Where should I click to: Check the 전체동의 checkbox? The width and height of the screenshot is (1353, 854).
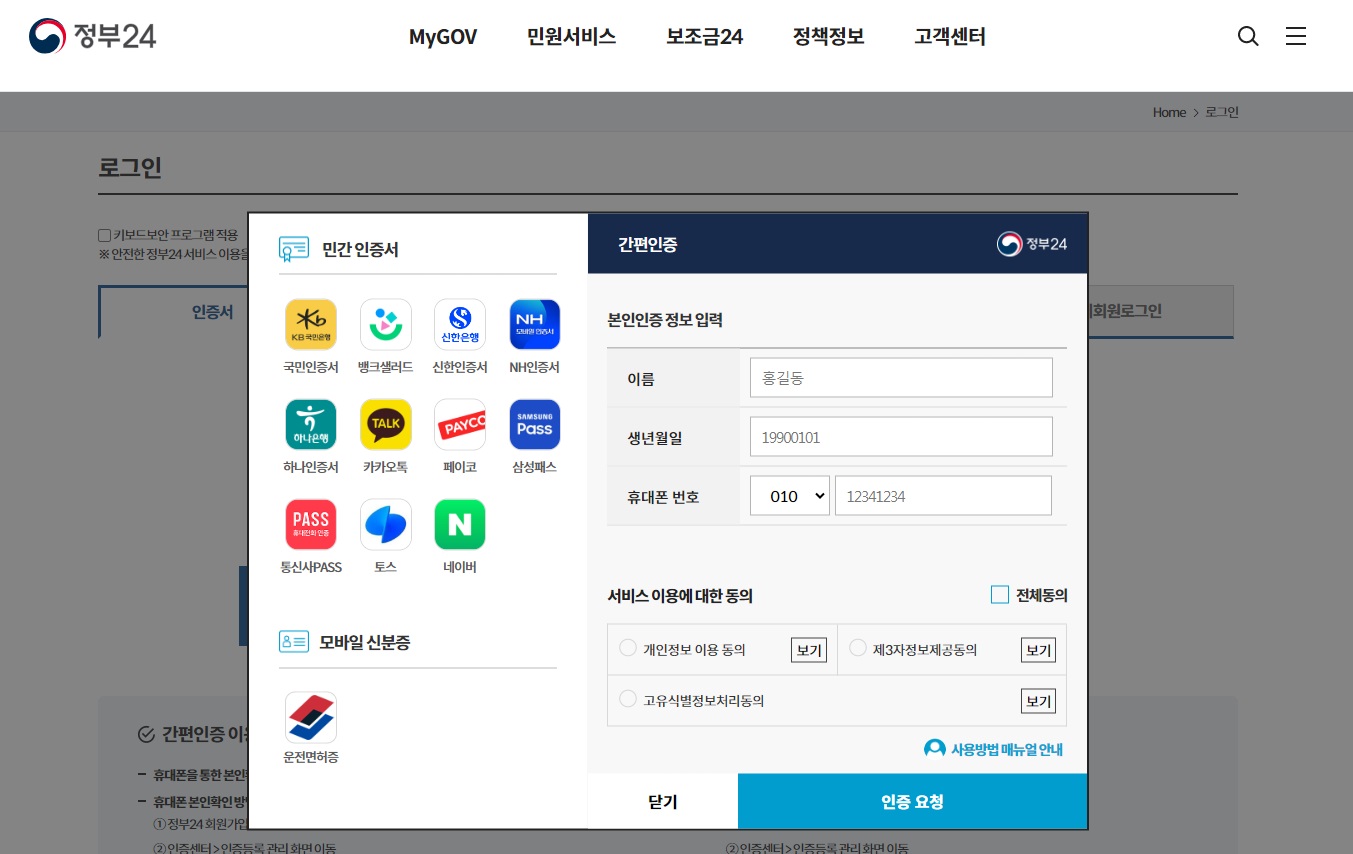point(1000,595)
